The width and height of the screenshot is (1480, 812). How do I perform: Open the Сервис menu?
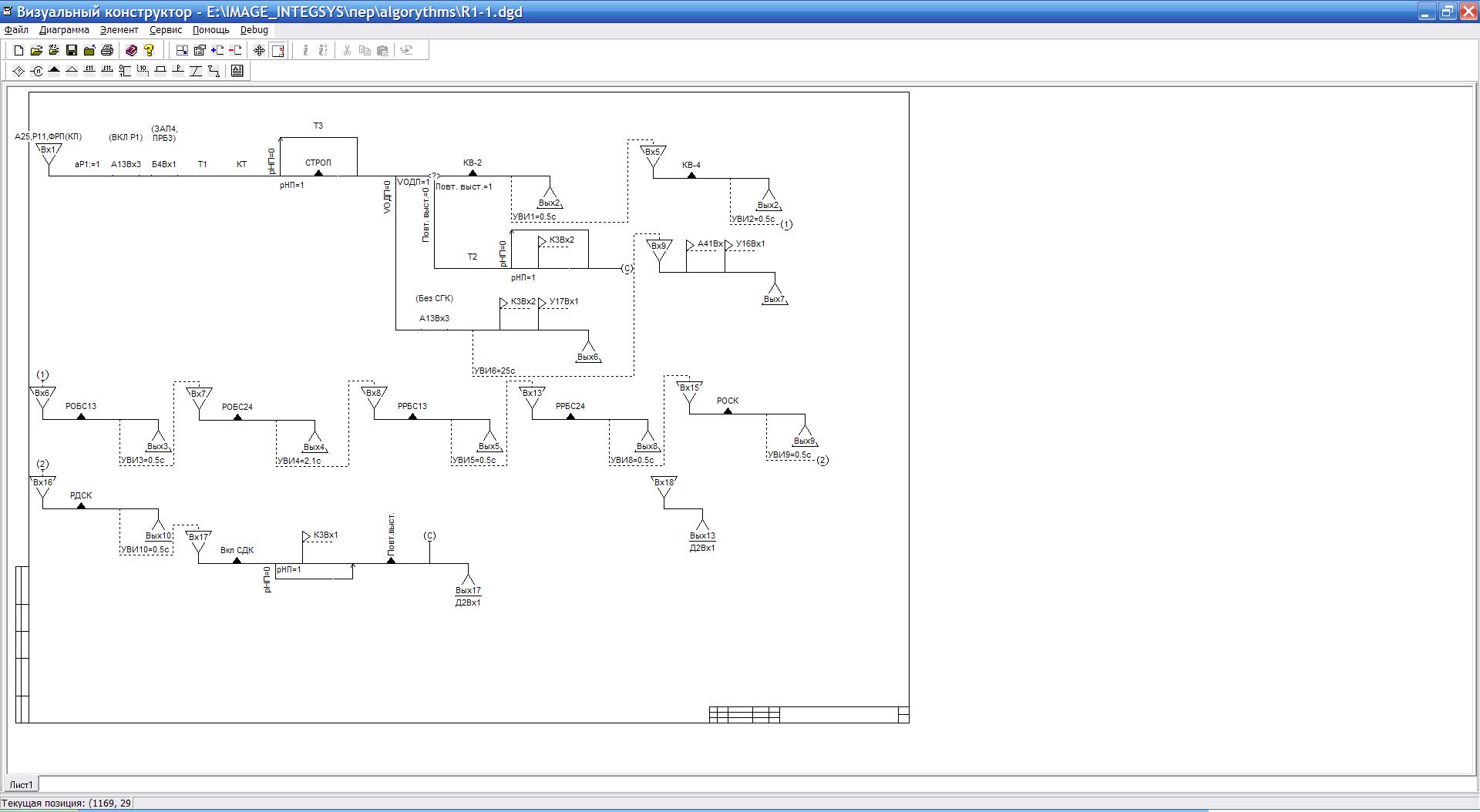tap(166, 30)
